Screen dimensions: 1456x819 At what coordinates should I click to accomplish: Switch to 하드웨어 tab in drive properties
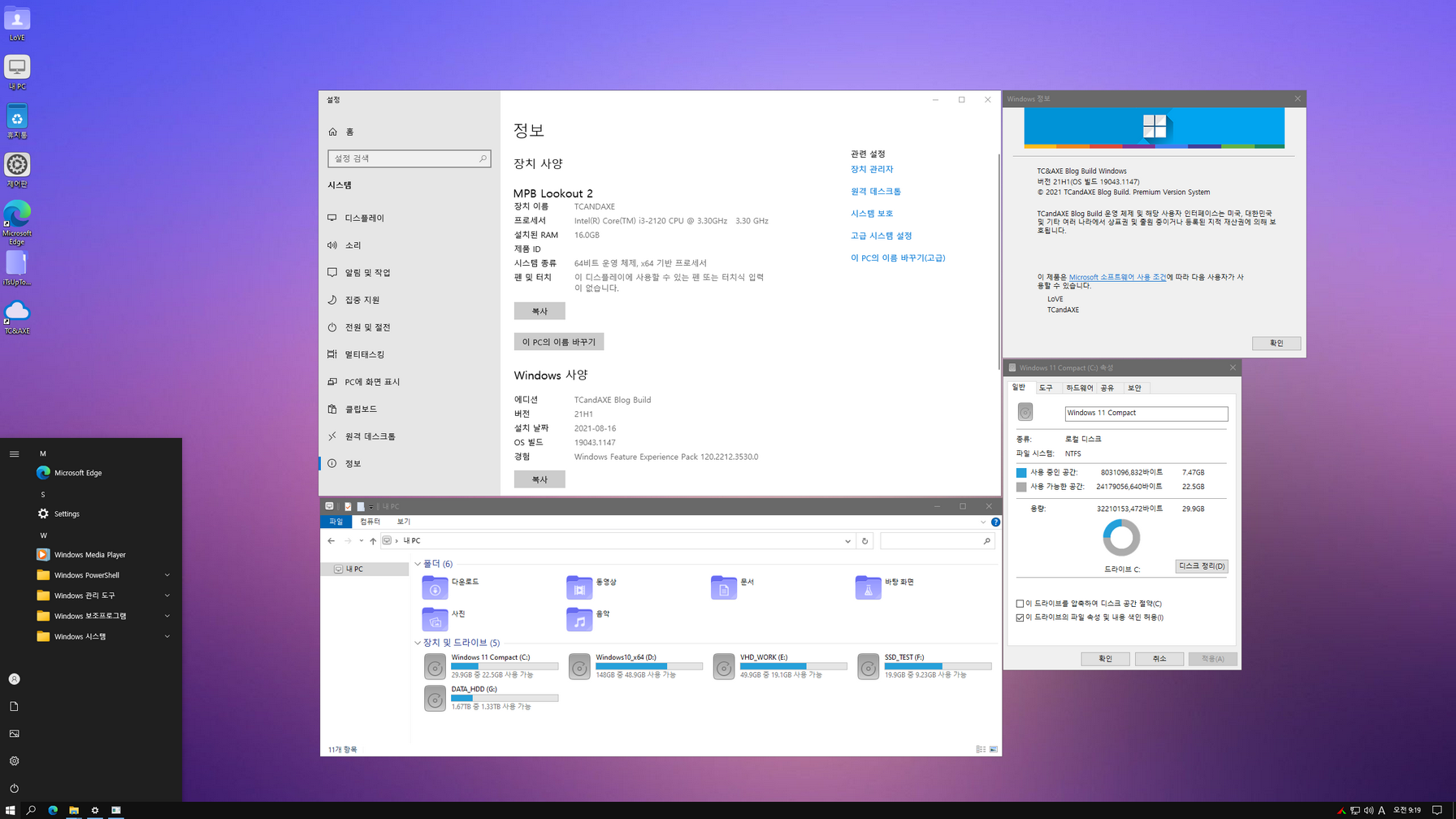pyautogui.click(x=1080, y=388)
